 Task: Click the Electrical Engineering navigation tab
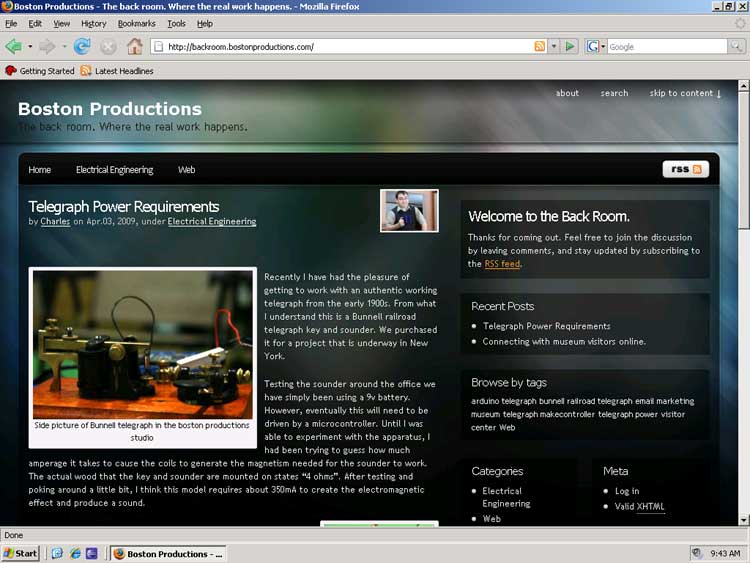114,170
